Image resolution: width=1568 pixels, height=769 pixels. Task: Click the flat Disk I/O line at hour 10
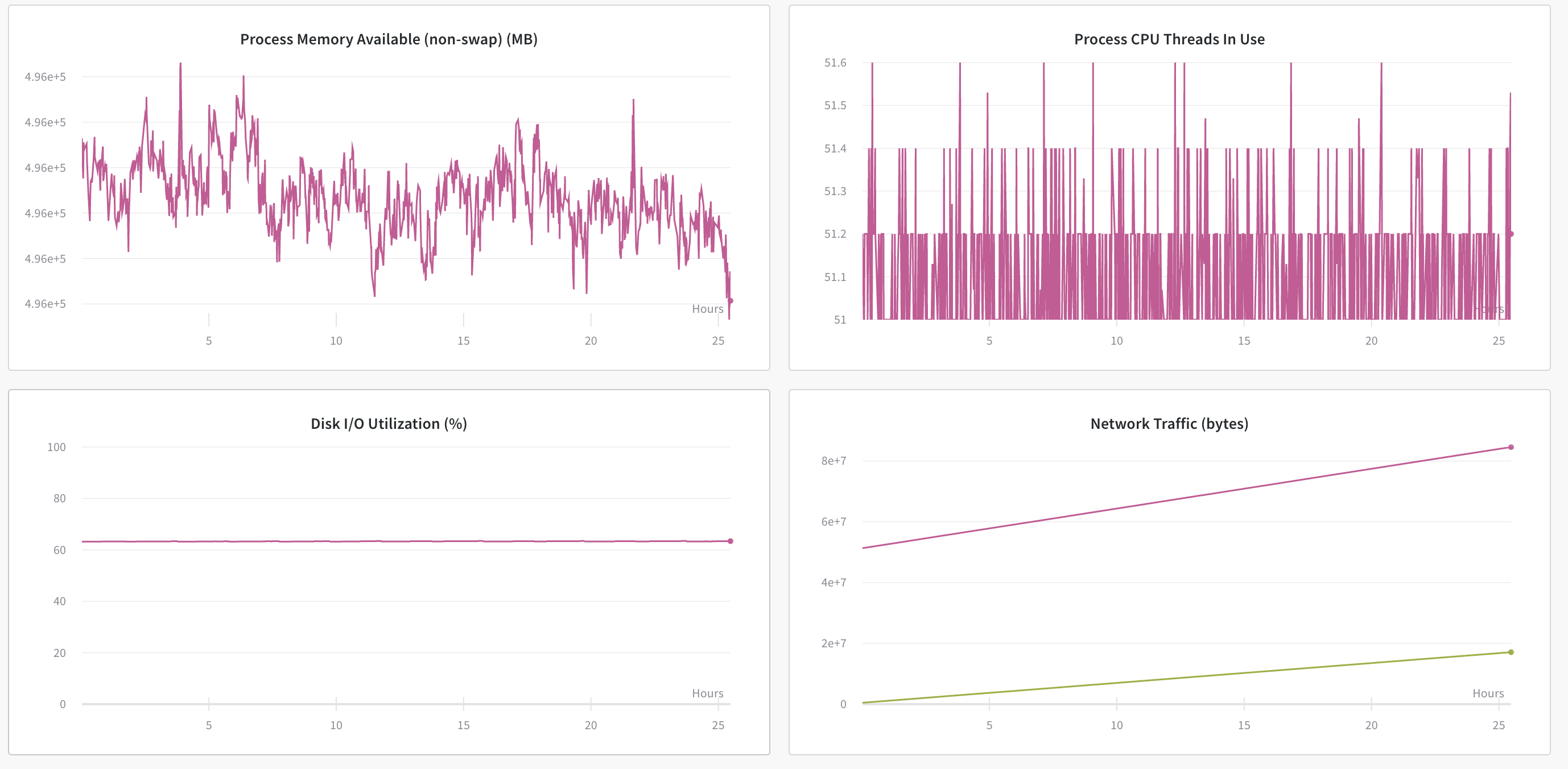point(336,541)
